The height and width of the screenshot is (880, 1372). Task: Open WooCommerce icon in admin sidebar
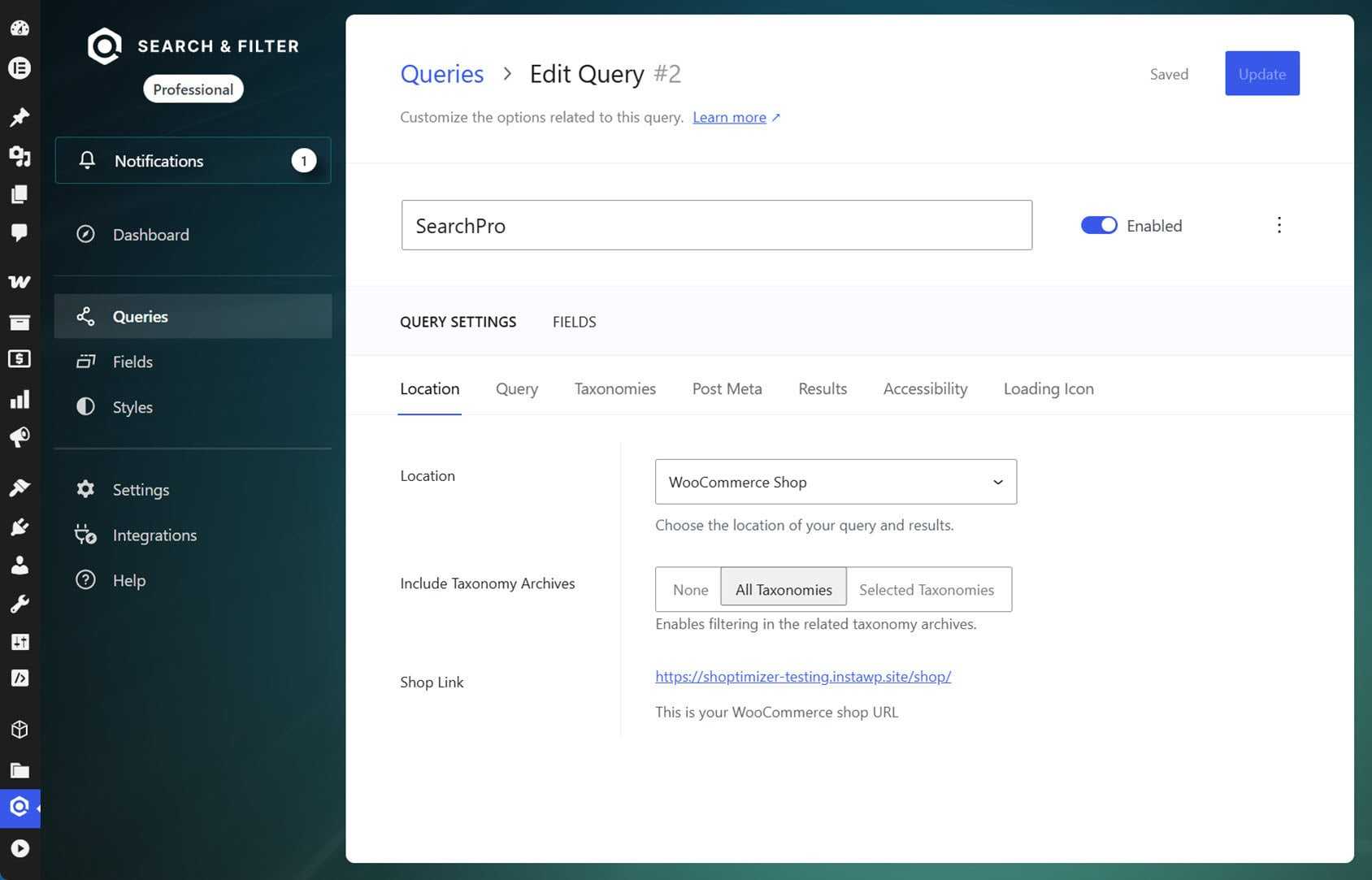20,282
